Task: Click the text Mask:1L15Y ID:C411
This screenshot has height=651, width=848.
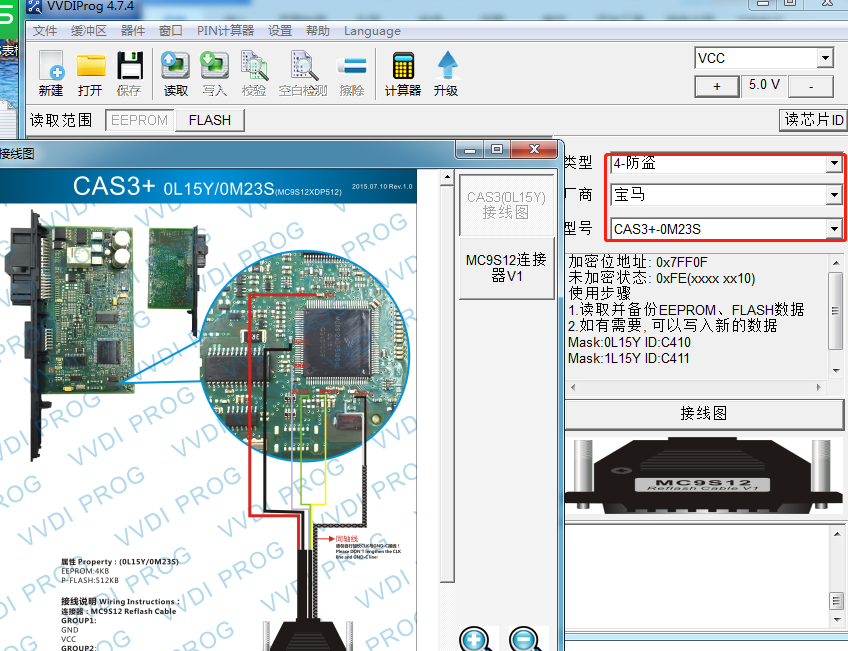Action: [628, 358]
